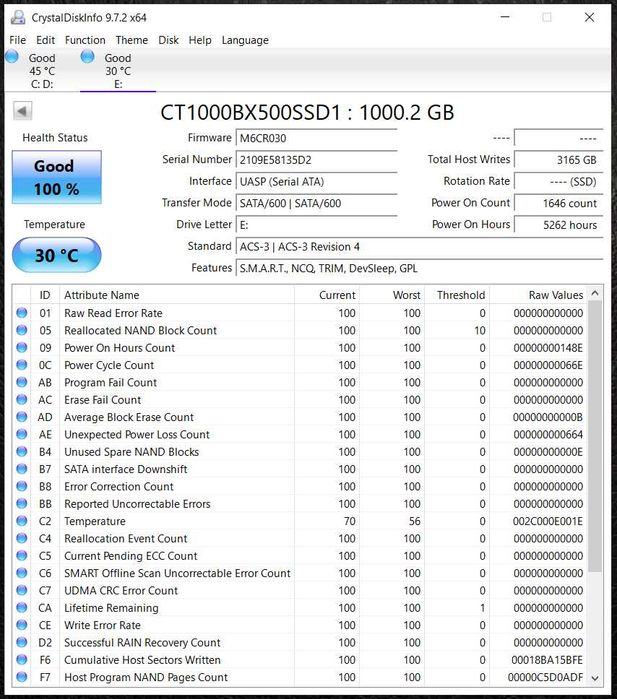
Task: Click the status icon for SATA interface Downshift
Action: [x=21, y=469]
